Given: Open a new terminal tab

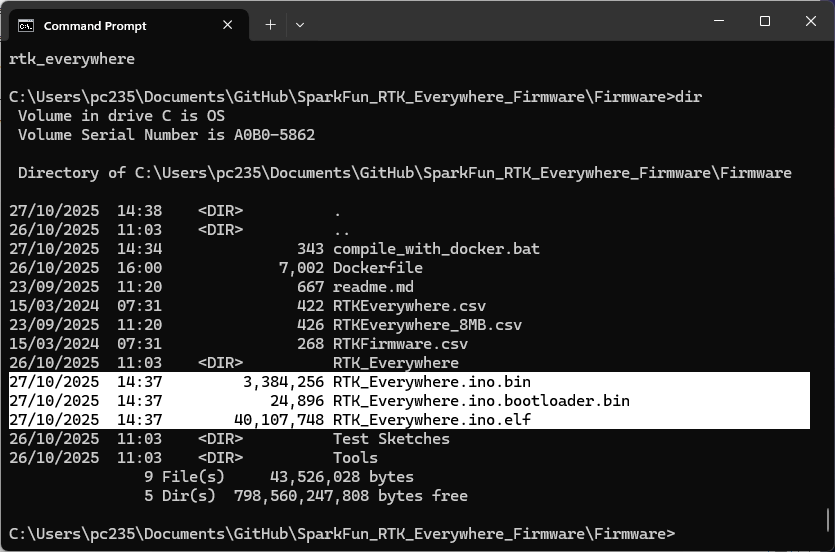Looking at the screenshot, I should (271, 24).
